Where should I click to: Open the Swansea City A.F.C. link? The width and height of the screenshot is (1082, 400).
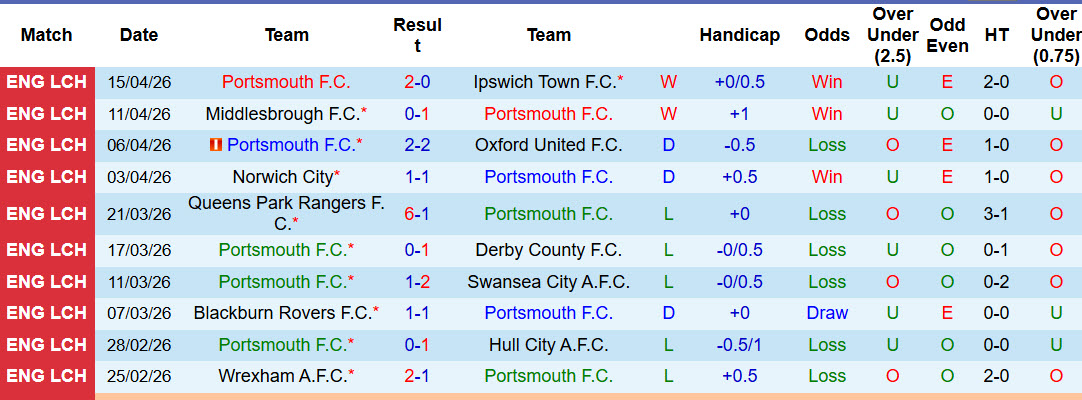click(x=548, y=282)
